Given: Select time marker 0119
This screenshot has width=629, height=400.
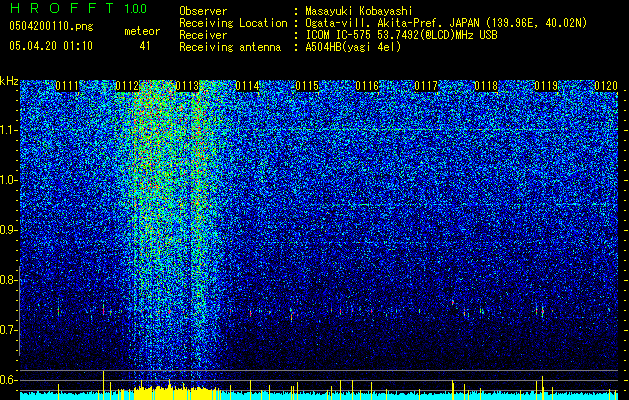Looking at the screenshot, I should (546, 86).
